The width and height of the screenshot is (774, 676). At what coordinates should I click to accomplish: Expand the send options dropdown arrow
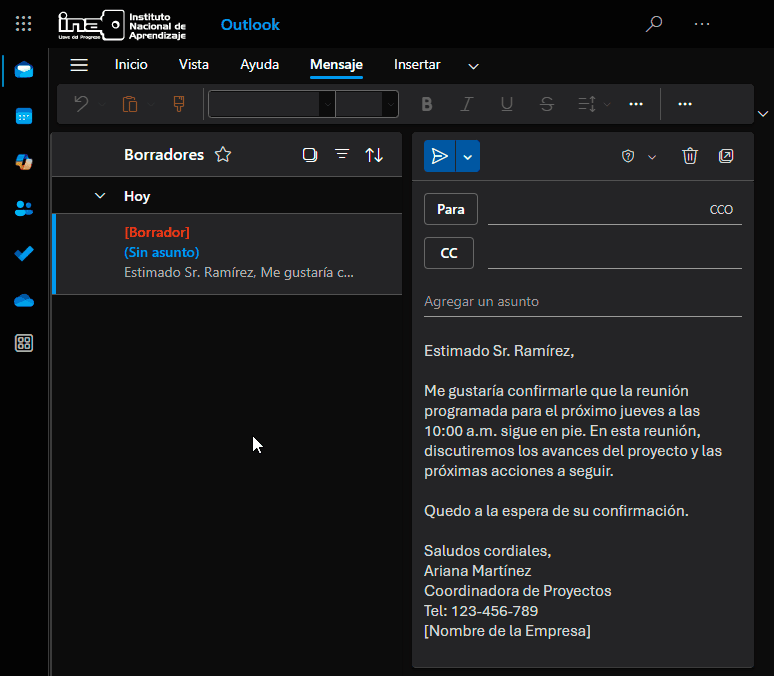(468, 156)
